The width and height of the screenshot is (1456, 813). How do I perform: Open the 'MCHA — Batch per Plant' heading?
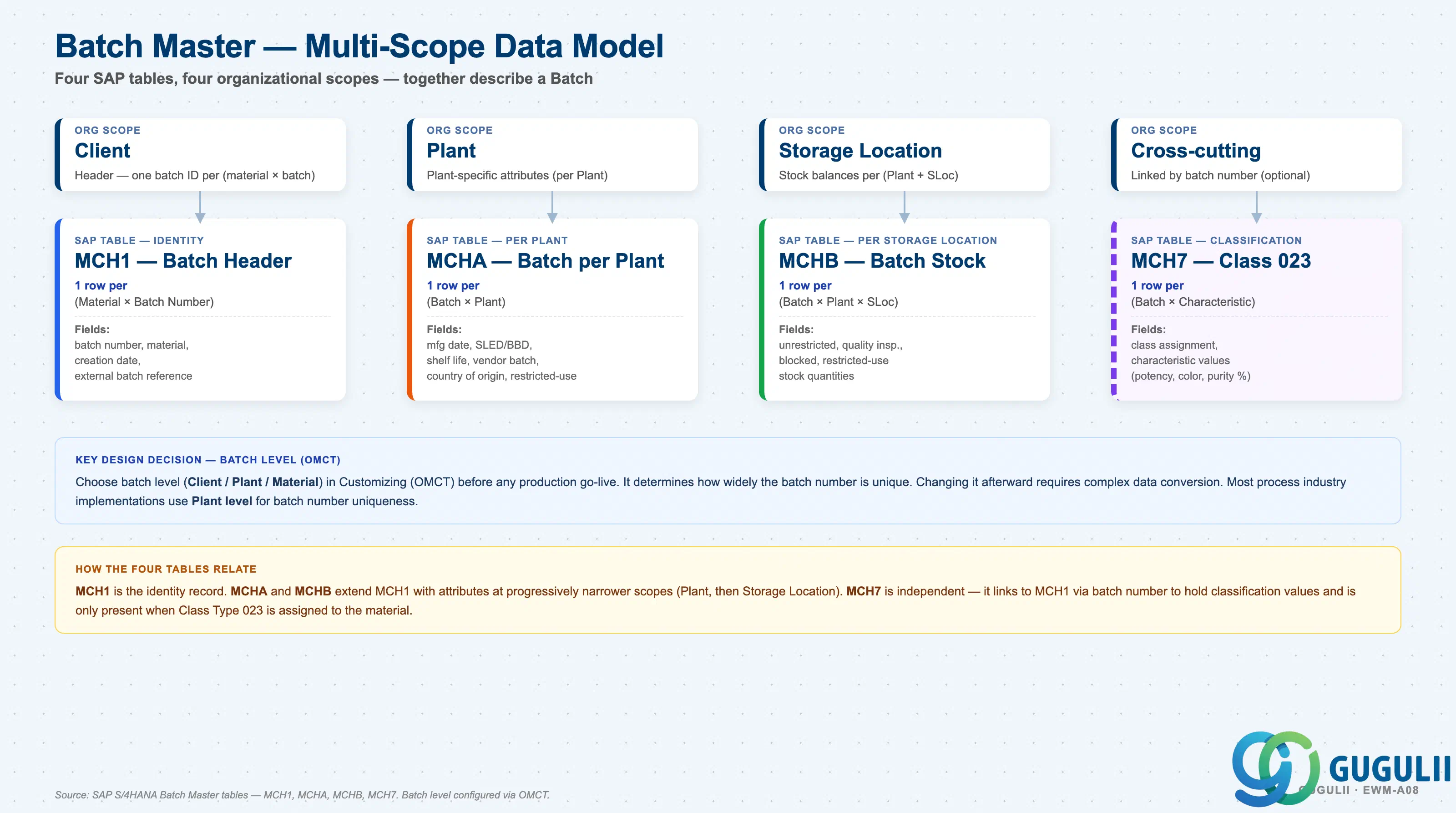coord(546,261)
